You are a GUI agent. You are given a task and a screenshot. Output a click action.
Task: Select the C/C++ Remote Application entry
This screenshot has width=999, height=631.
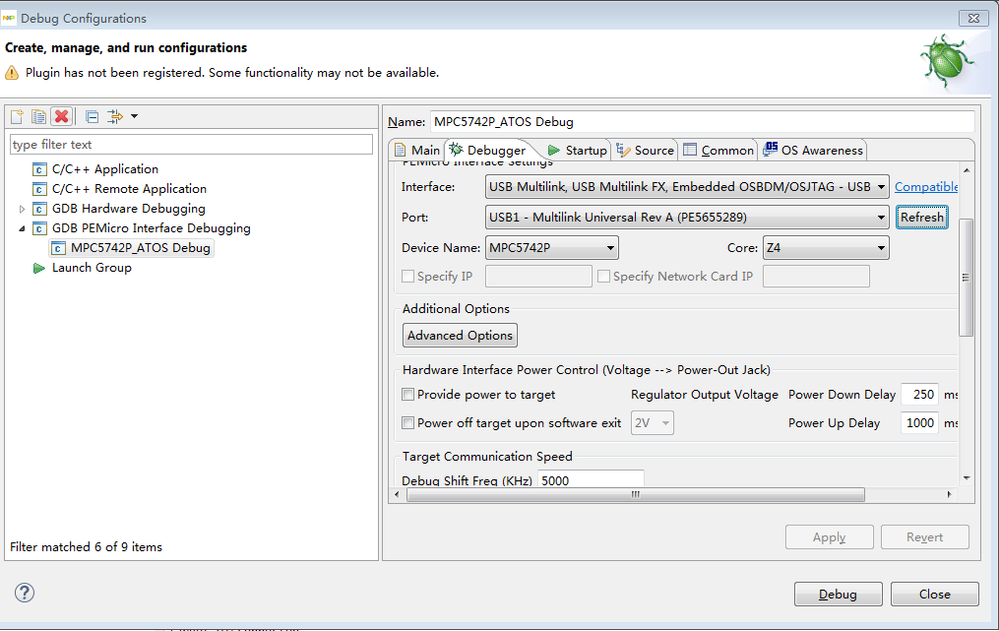click(x=128, y=189)
